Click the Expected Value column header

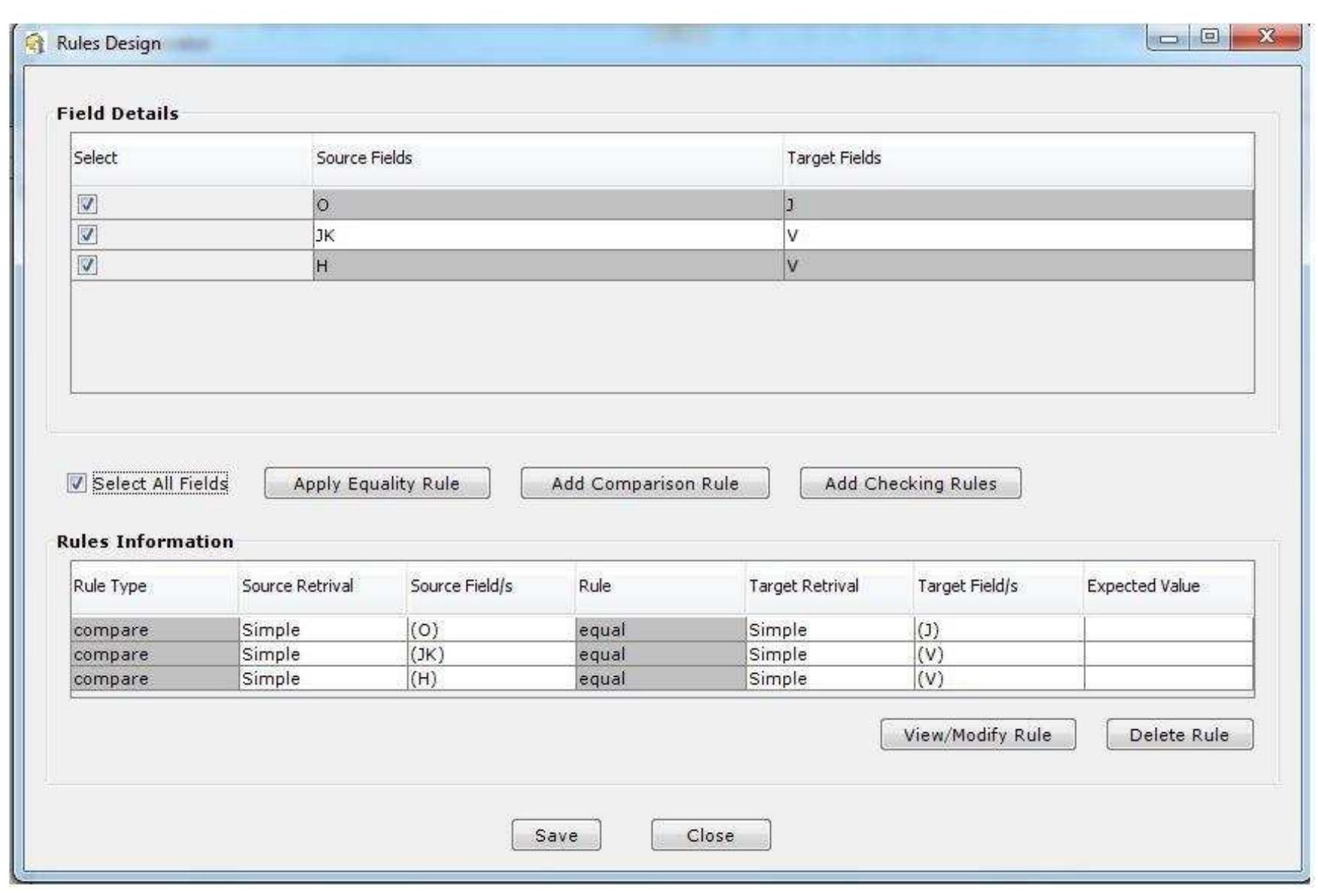pyautogui.click(x=1168, y=587)
